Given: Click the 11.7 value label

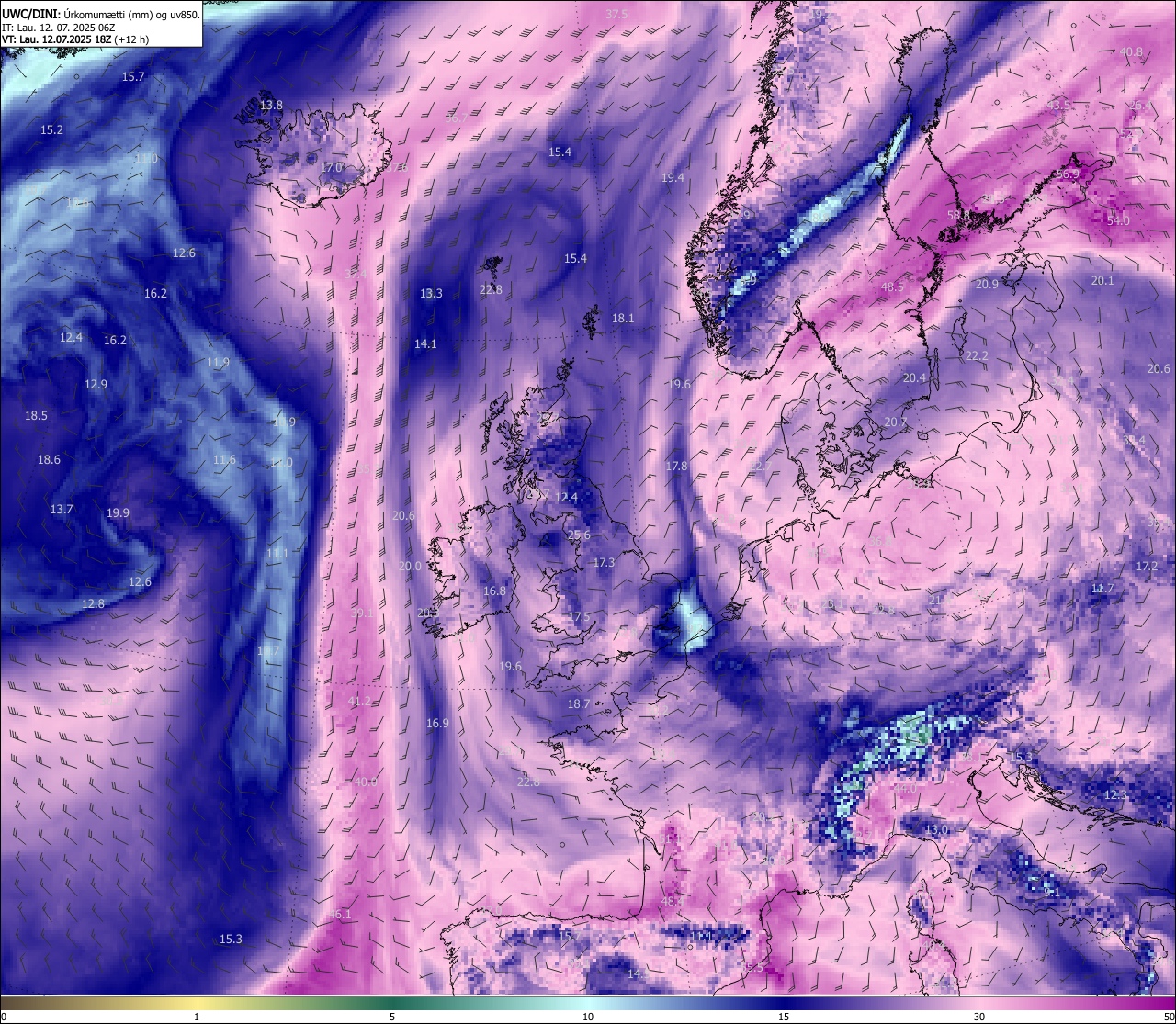Looking at the screenshot, I should (1102, 589).
